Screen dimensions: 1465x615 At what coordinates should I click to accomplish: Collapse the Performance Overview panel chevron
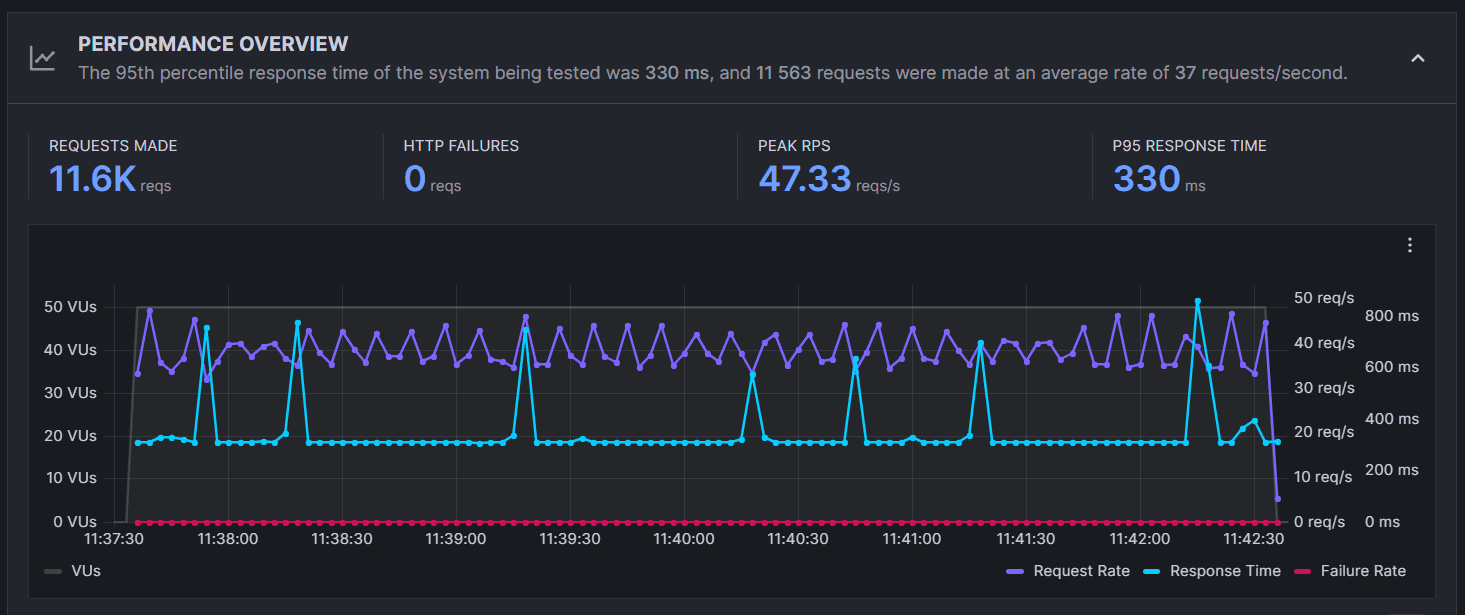point(1417,58)
